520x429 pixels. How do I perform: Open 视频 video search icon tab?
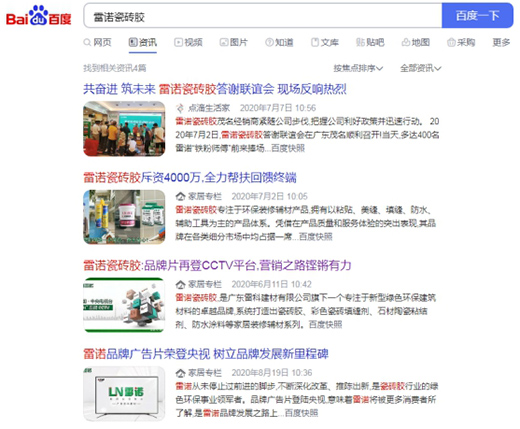click(188, 42)
